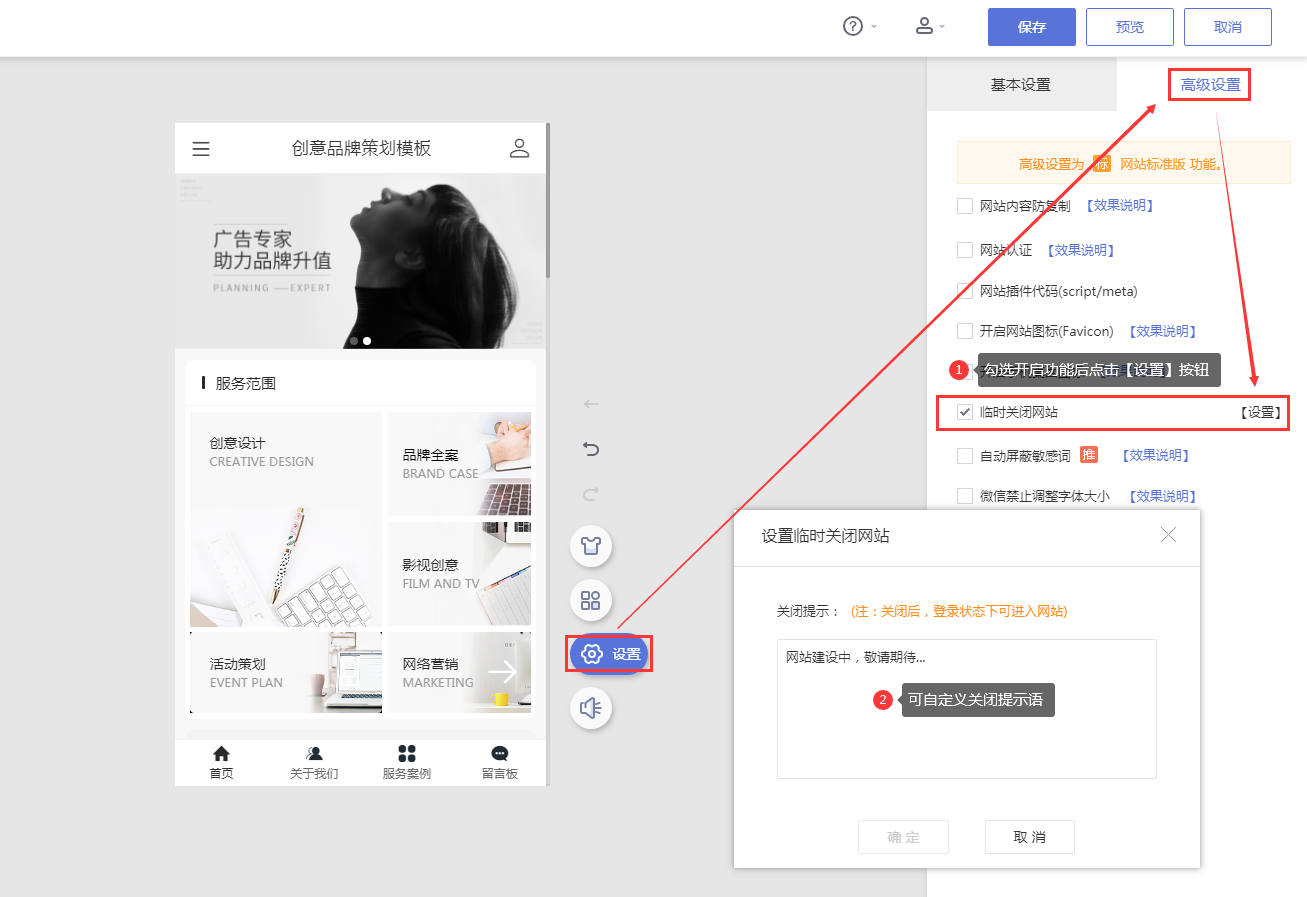This screenshot has height=897, width=1307.
Task: Open 效果说明 link for Favicon
Action: tap(1162, 331)
